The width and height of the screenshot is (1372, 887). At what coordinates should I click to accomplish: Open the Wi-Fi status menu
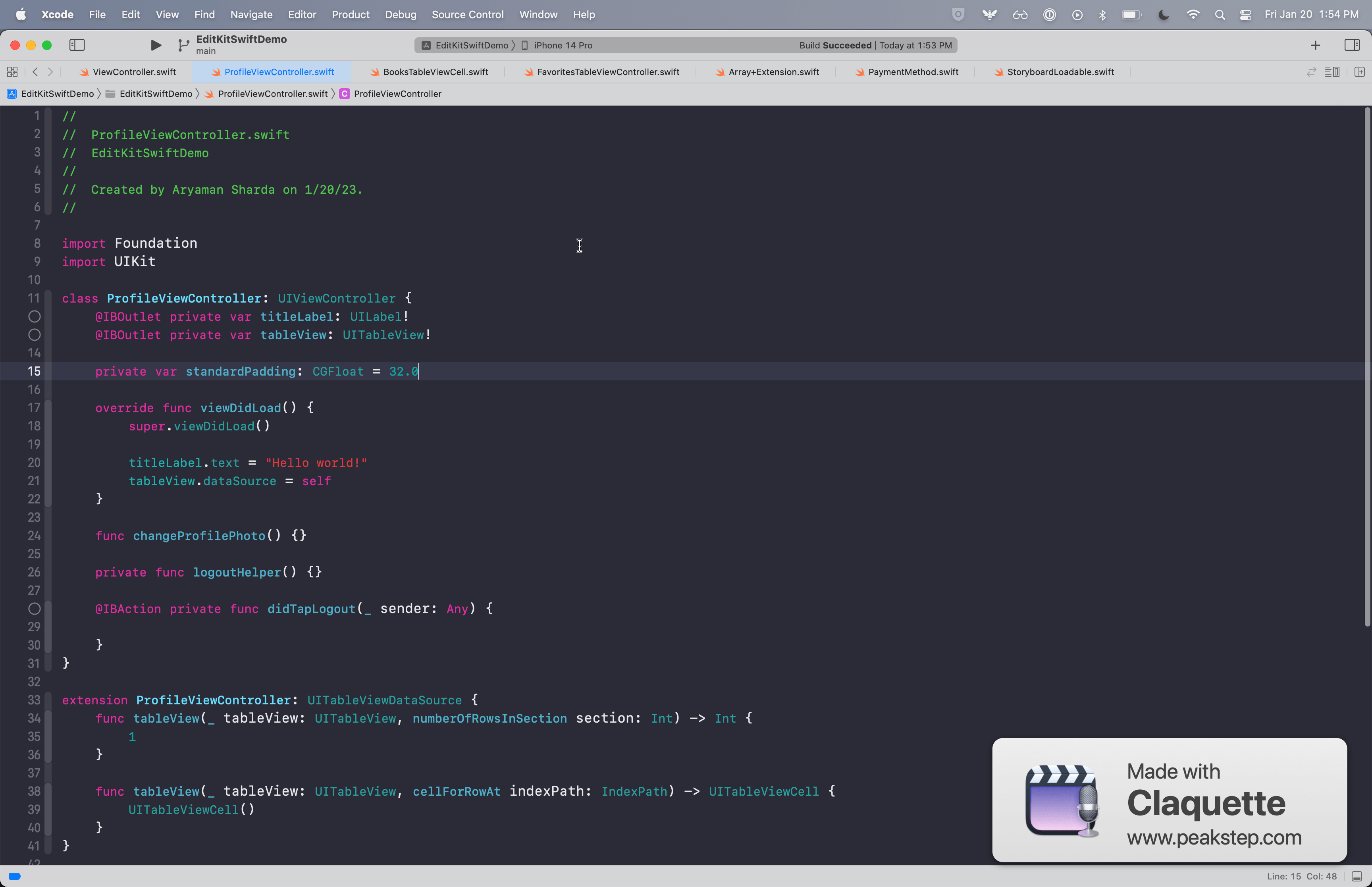(x=1193, y=15)
